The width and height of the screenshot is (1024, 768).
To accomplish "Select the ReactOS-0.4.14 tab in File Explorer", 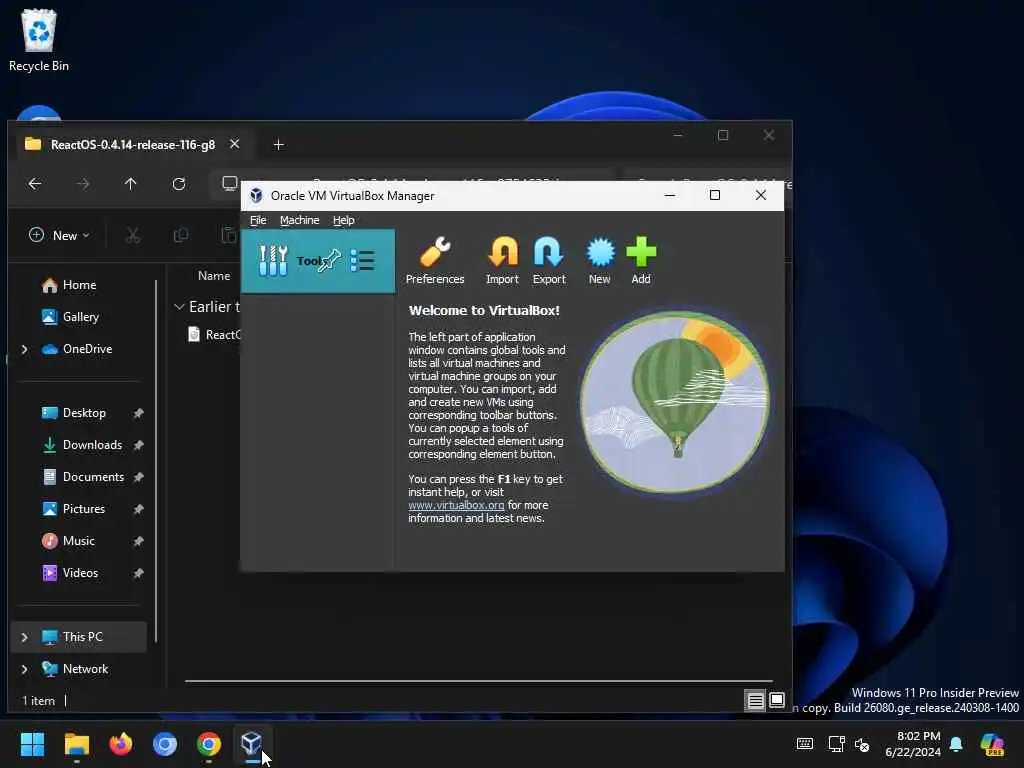I will (132, 144).
